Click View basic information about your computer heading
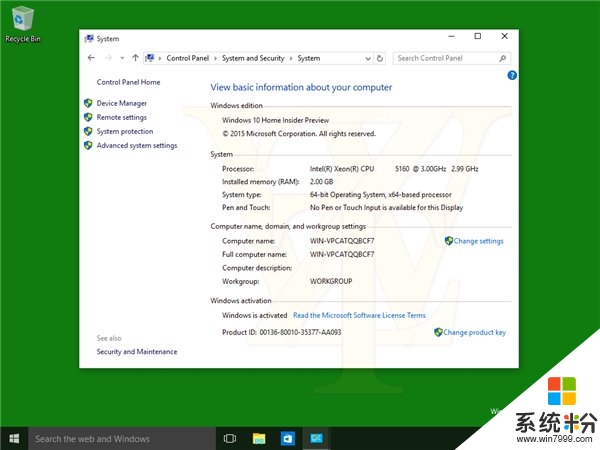Image resolution: width=600 pixels, height=450 pixels. point(301,87)
